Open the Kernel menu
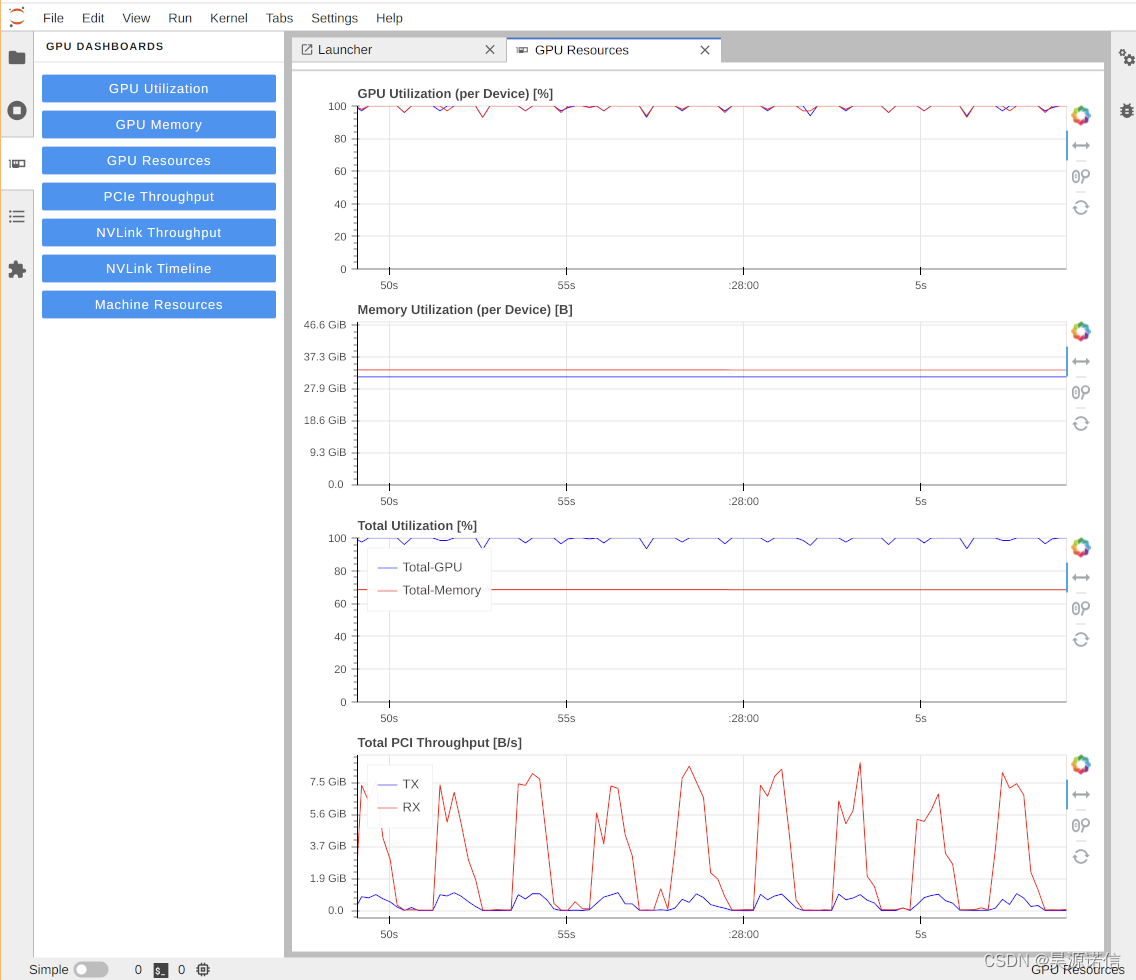Screen dimensions: 1136x980 tap(228, 18)
